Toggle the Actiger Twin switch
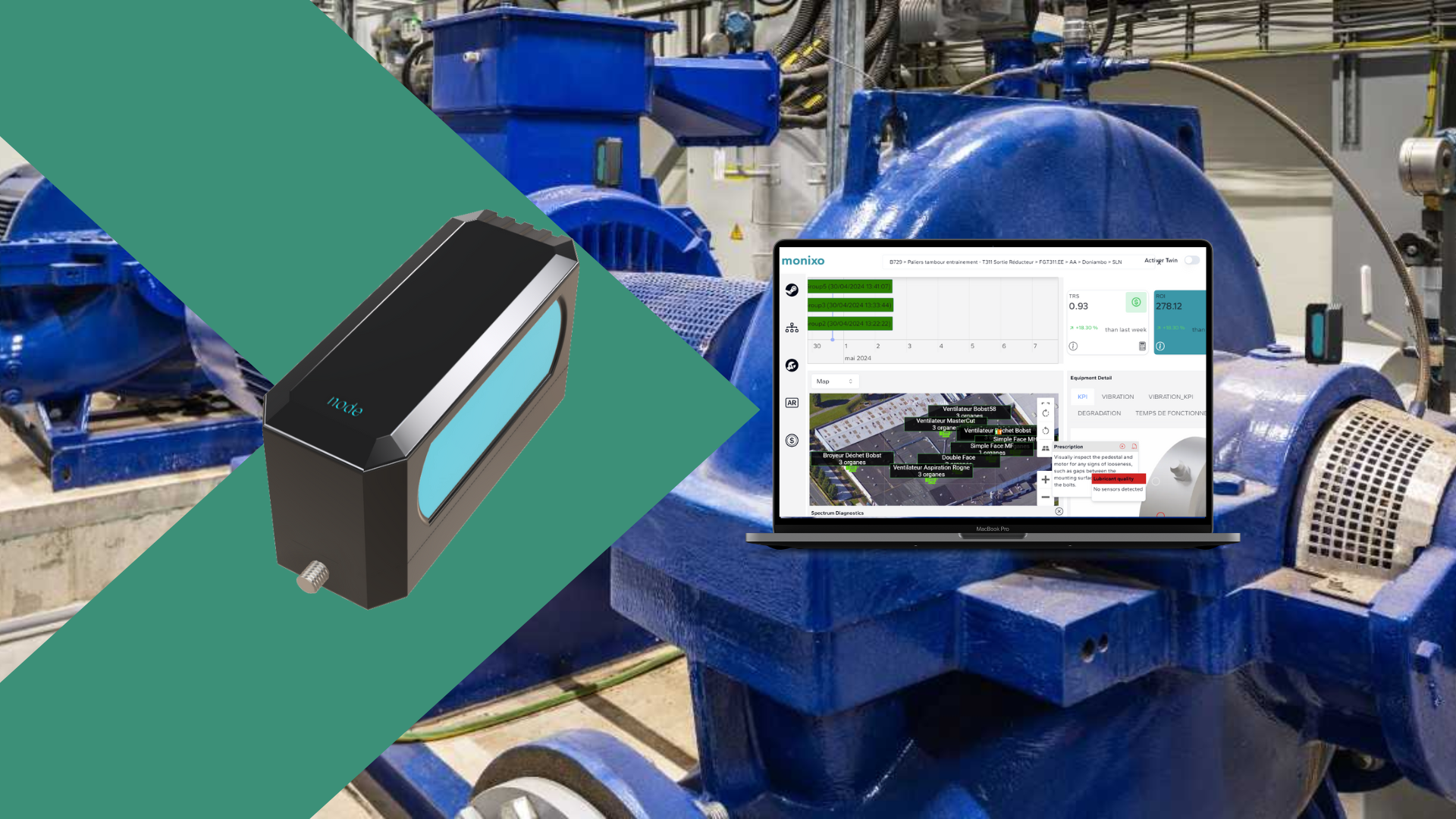The image size is (1456, 819). [x=1193, y=261]
